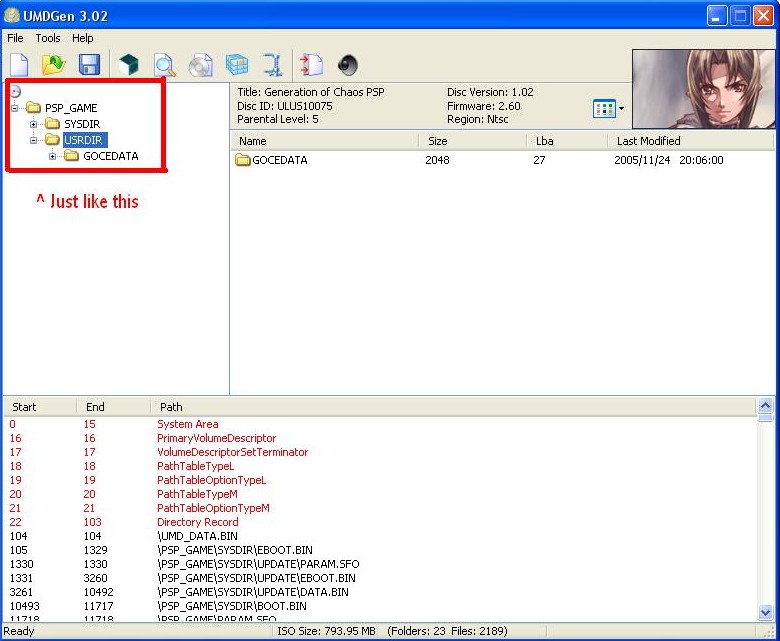Expand the SYSDIR folder node

coord(34,124)
